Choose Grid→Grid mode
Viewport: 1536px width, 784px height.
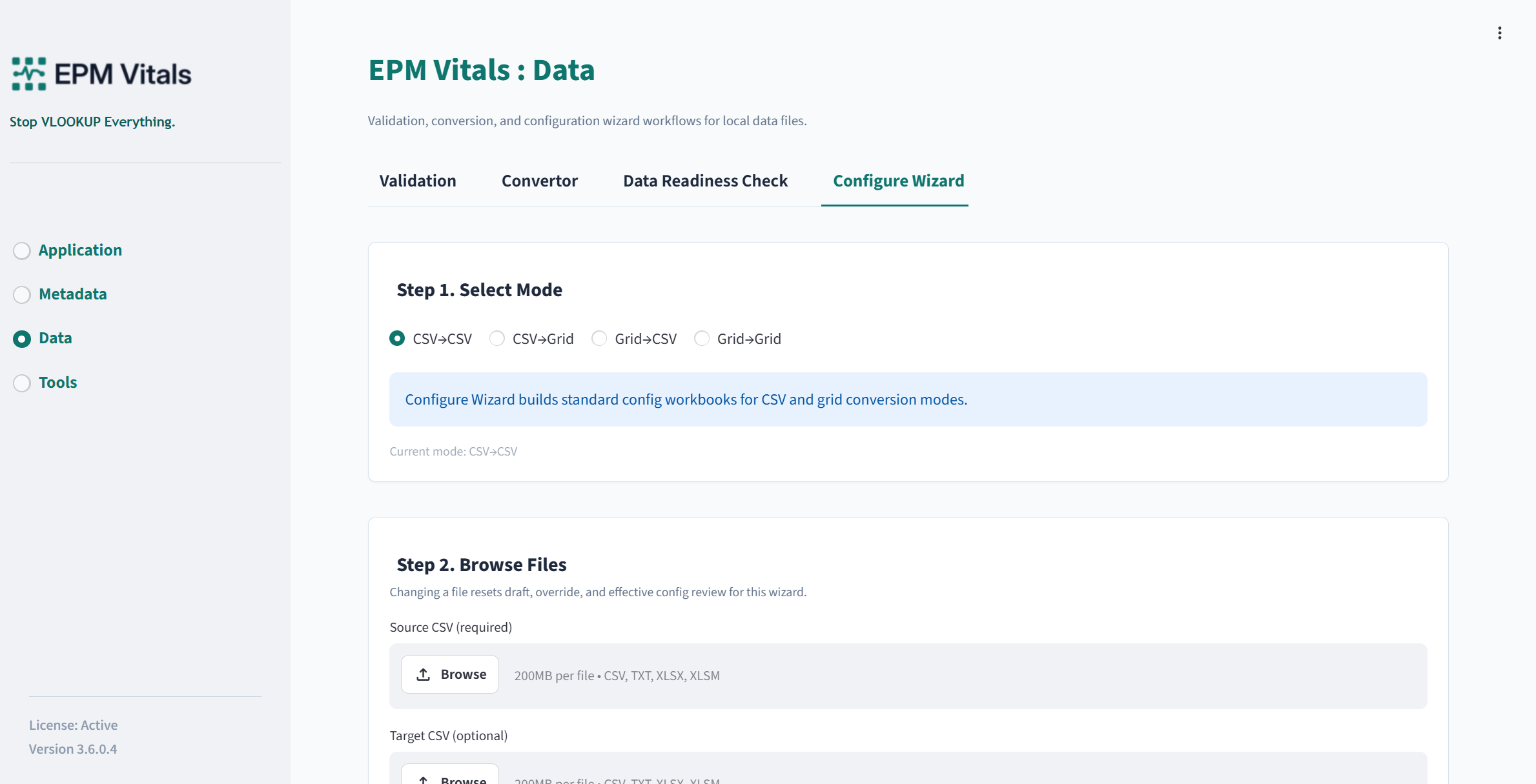click(737, 339)
